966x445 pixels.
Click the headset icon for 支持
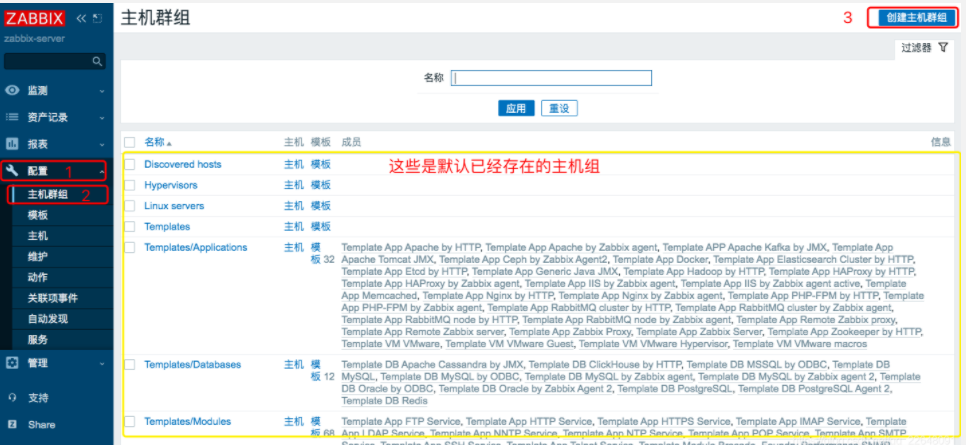(12, 398)
